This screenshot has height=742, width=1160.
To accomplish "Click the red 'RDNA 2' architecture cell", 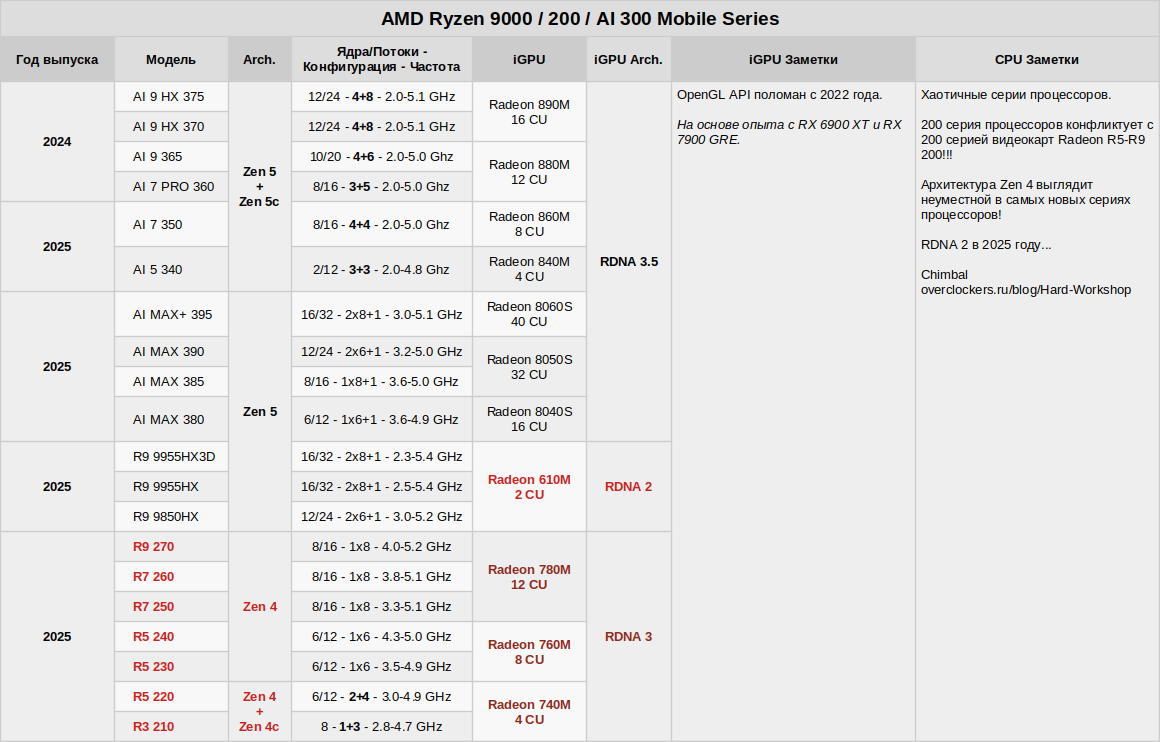I will [628, 487].
